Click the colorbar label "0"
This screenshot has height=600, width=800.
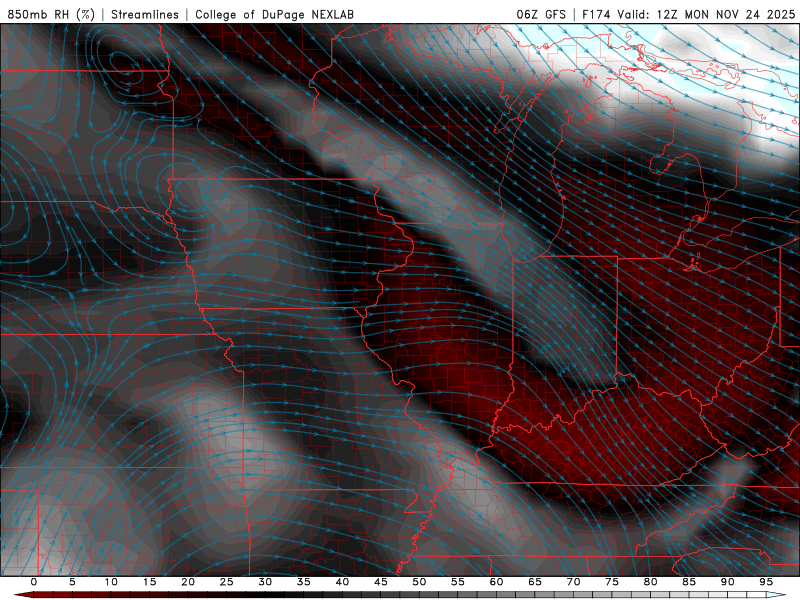click(x=34, y=582)
